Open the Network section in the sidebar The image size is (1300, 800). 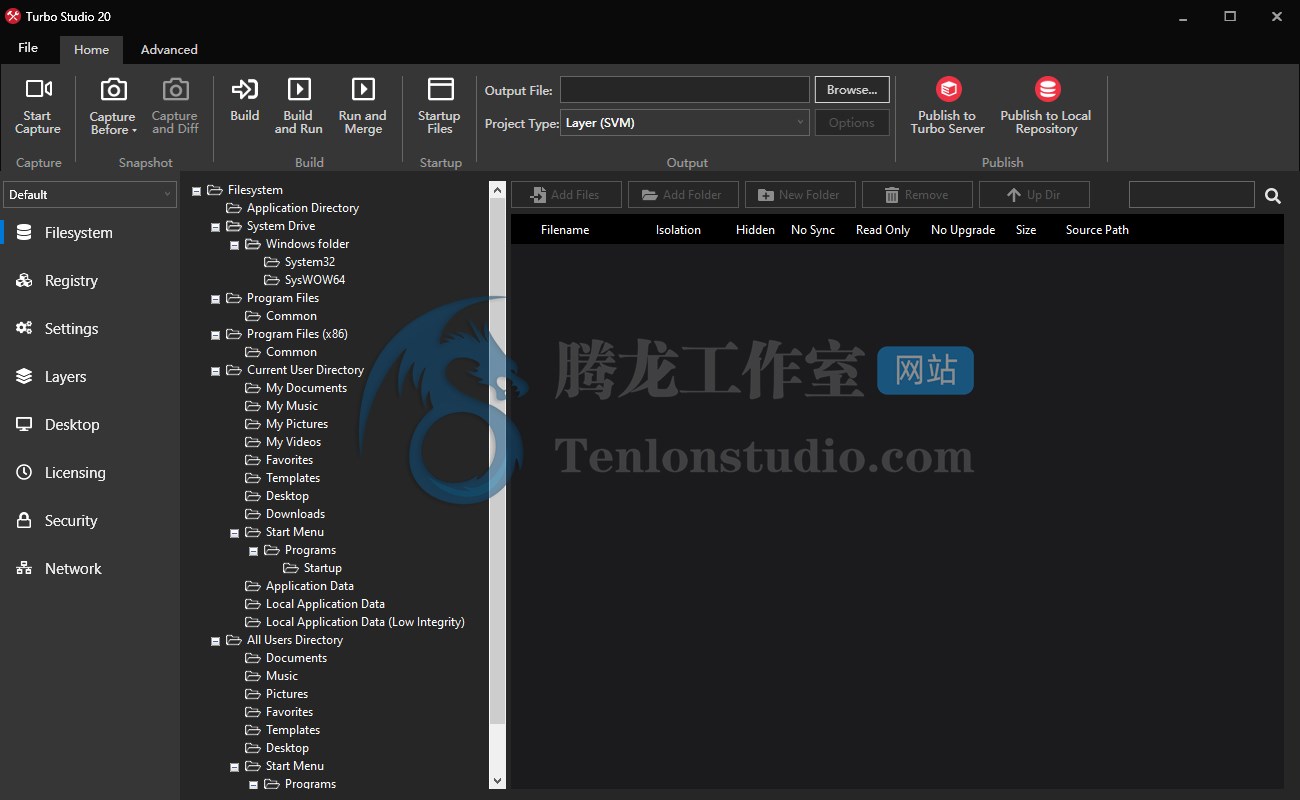90,569
